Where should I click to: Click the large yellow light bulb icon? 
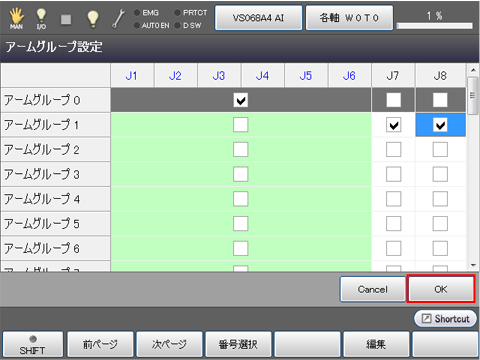coord(92,18)
